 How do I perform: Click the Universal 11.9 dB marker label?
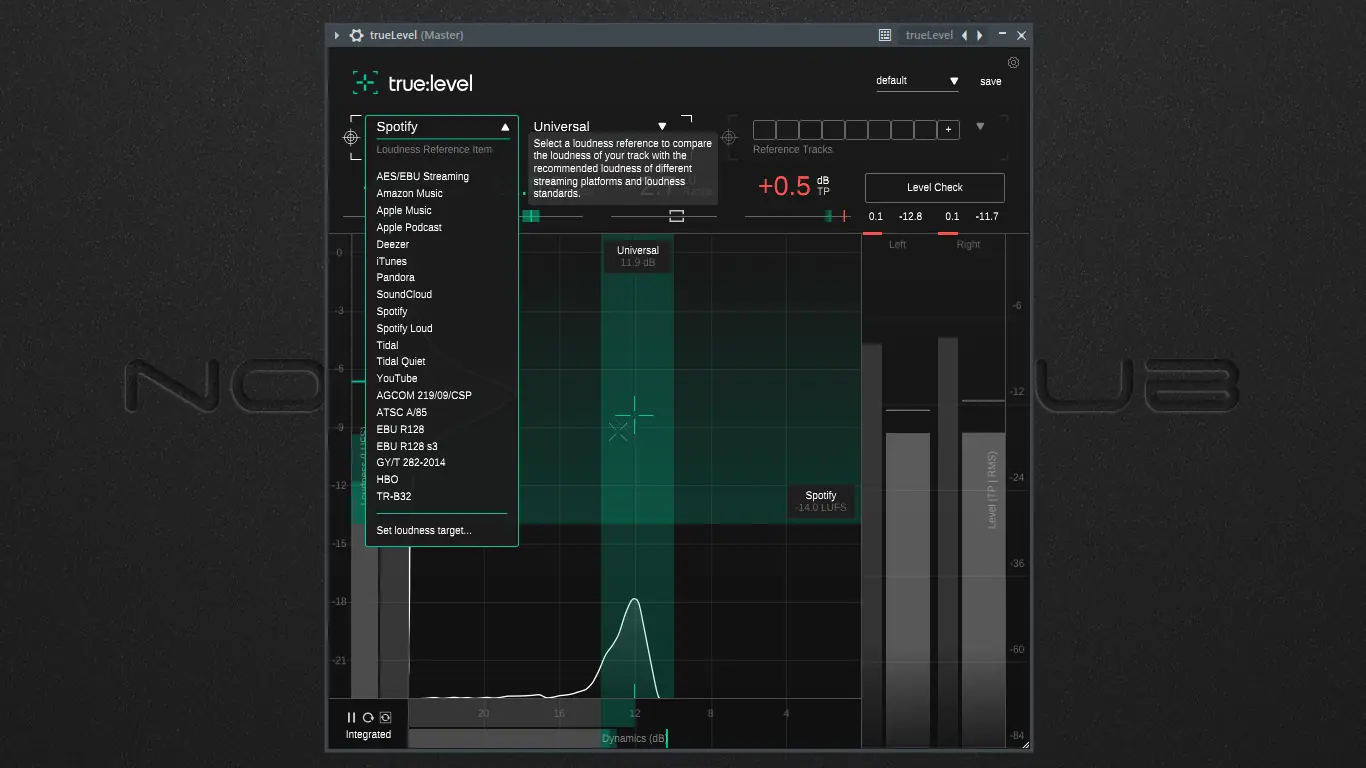[x=638, y=257]
